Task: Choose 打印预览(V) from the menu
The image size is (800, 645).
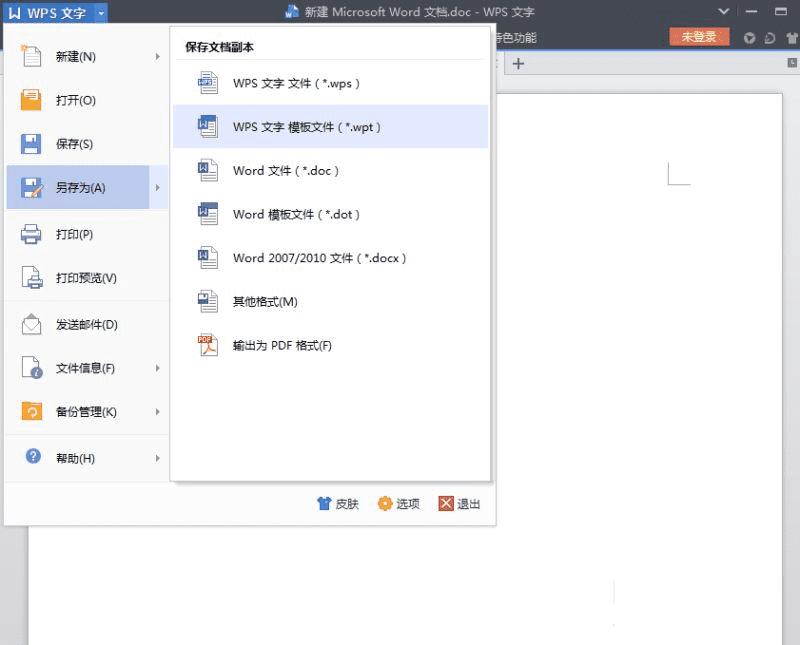Action: [87, 278]
